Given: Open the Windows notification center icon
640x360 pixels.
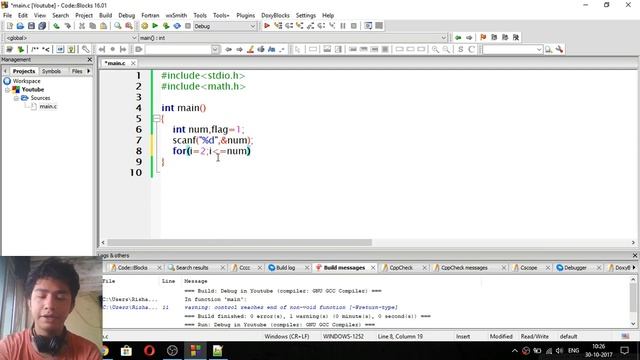Looking at the screenshot, I should click(624, 351).
